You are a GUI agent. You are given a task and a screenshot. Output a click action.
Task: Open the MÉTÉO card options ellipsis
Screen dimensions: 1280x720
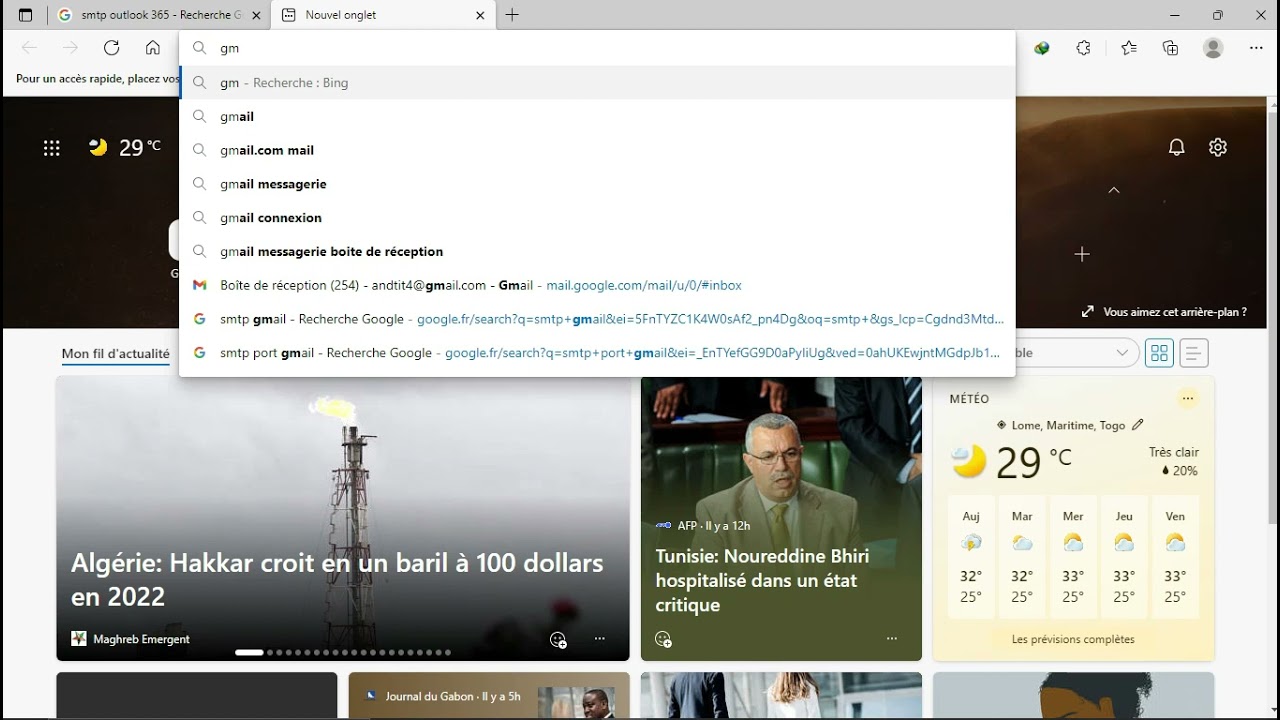click(1187, 398)
